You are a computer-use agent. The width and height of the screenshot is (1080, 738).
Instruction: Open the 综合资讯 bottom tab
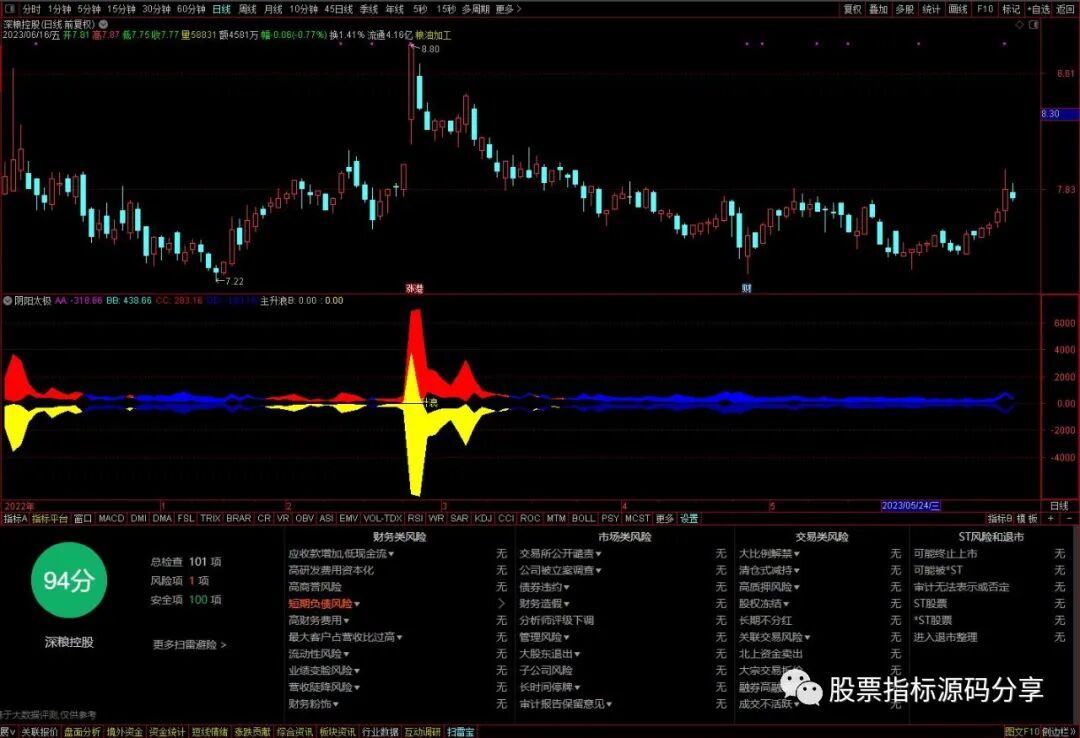(295, 732)
